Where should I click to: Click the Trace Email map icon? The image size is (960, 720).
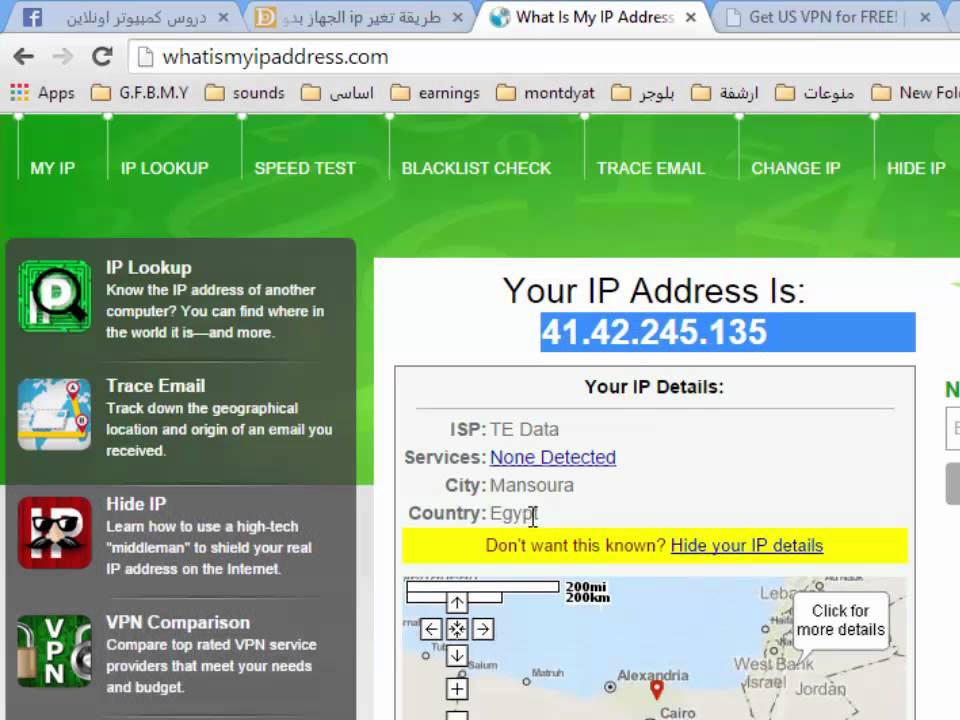coord(54,414)
